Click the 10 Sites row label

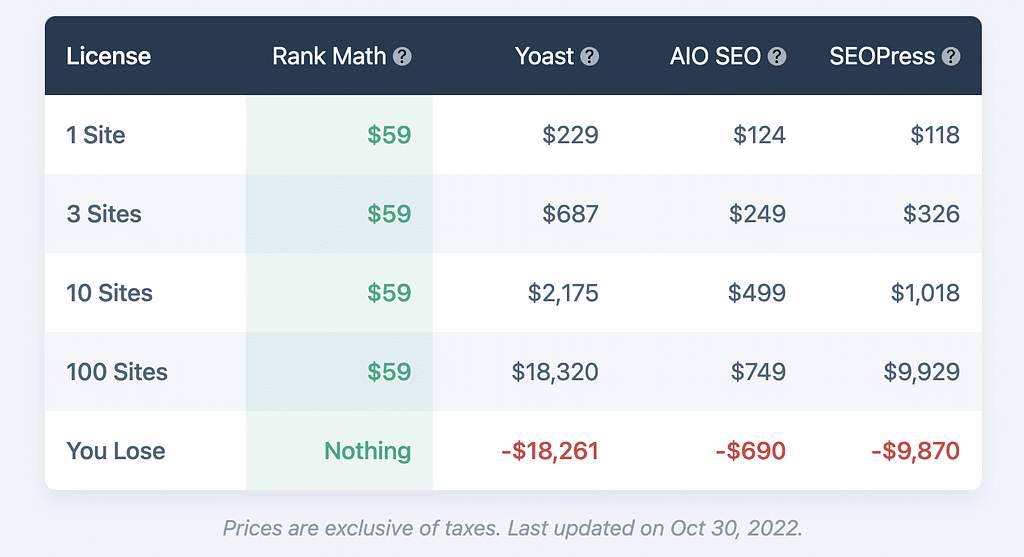coord(109,293)
